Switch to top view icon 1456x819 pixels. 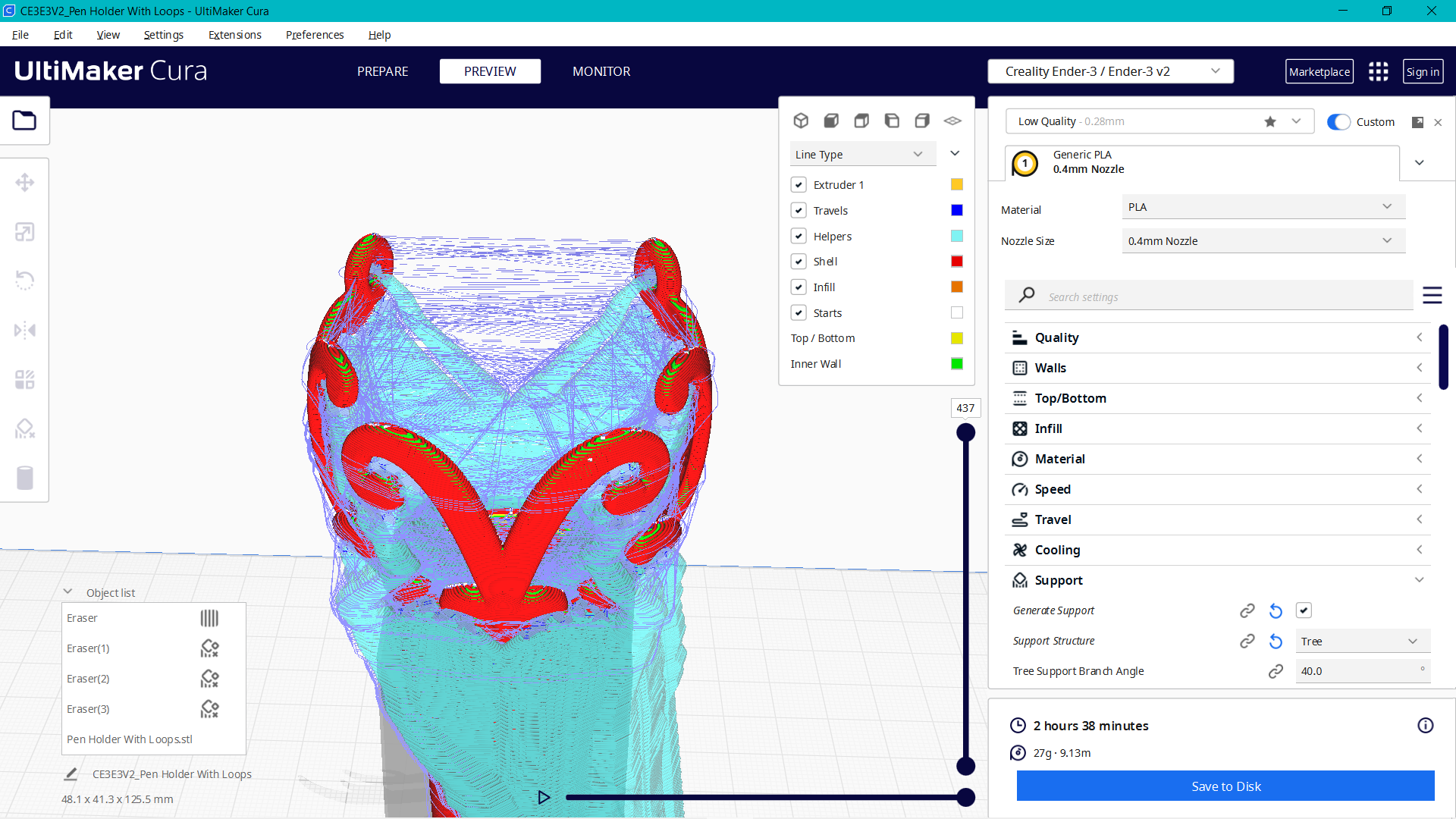(861, 121)
